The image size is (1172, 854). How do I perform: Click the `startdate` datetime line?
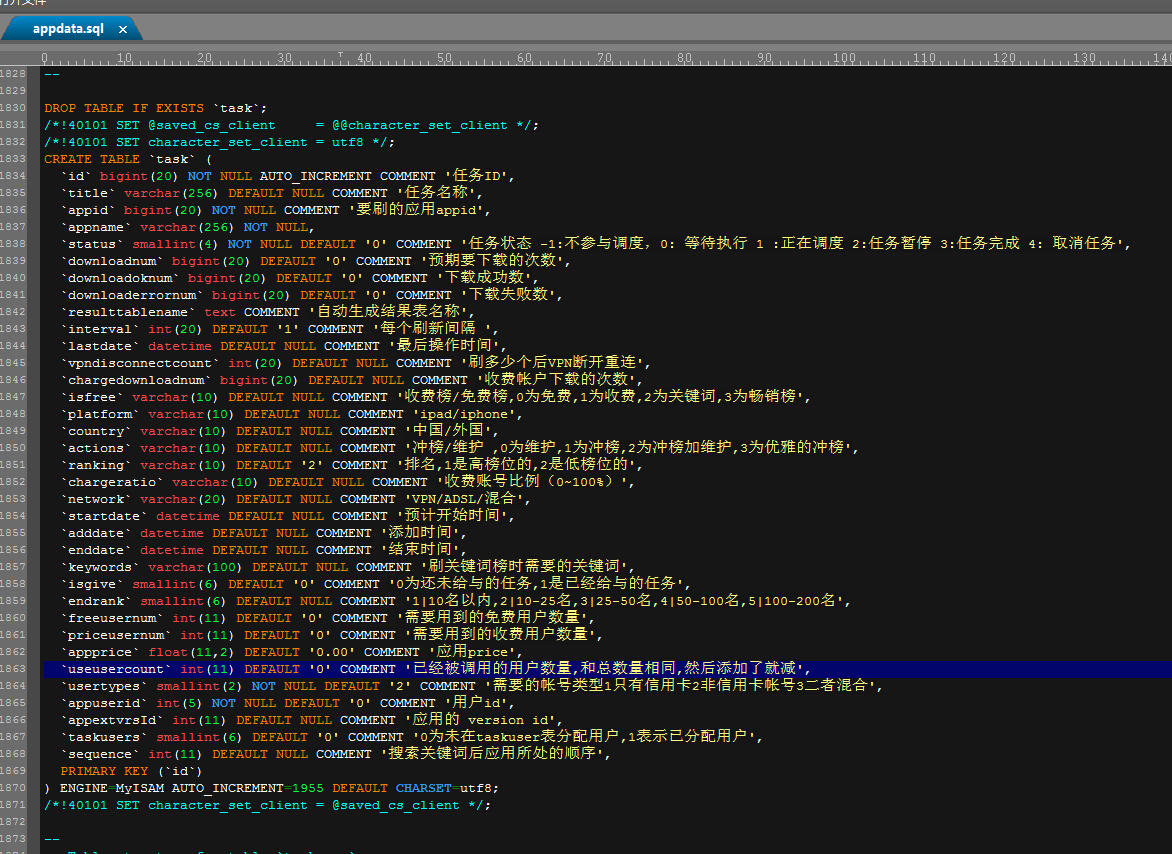pyautogui.click(x=288, y=516)
